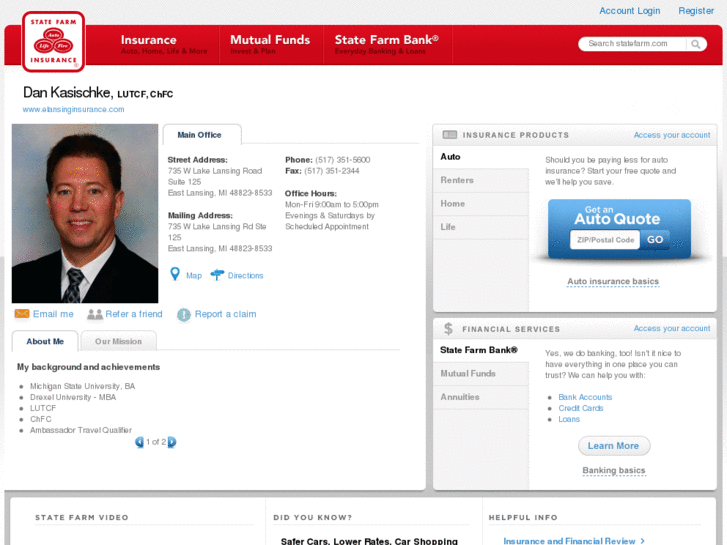
Task: Click the email envelope icon
Action: pyautogui.click(x=22, y=314)
